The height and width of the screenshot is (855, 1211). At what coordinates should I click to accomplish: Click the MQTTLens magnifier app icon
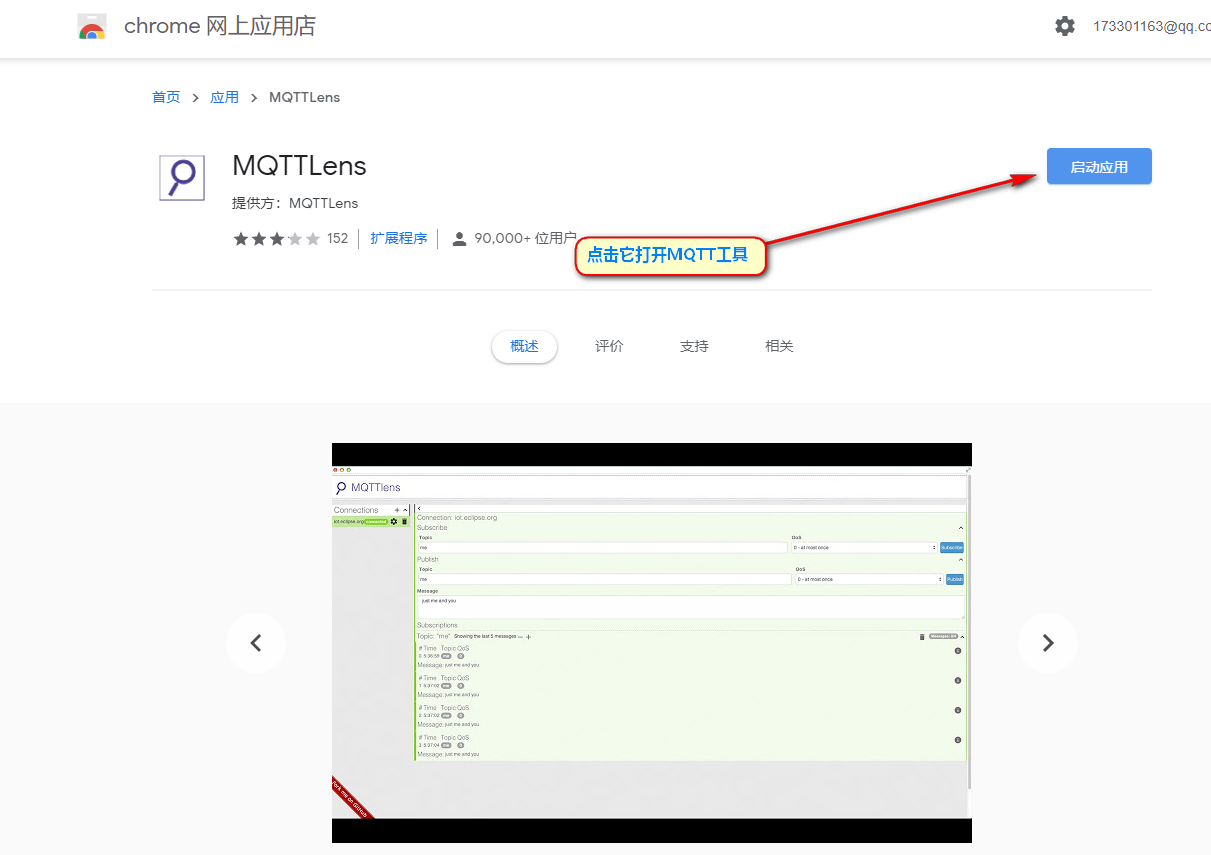point(182,178)
